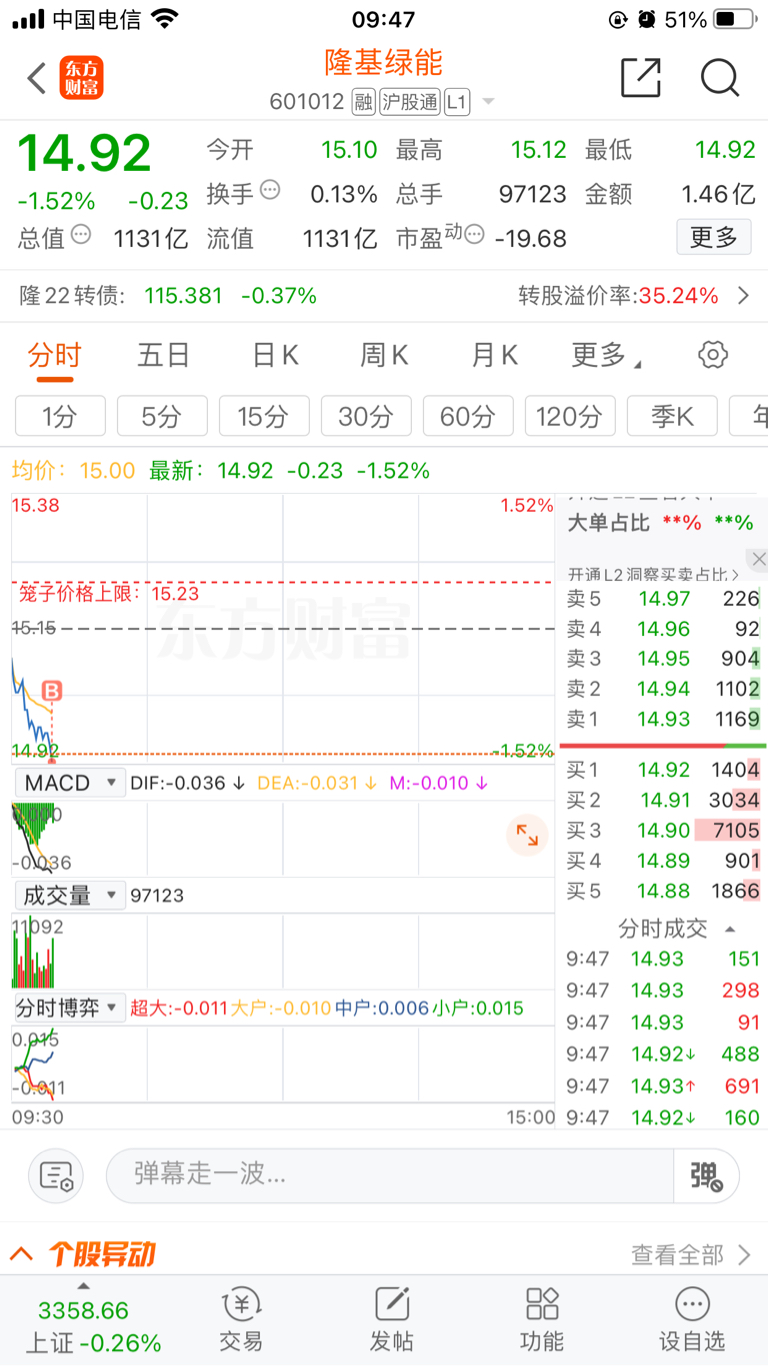Tap 大单占比 row
768x1366 pixels.
coord(661,522)
